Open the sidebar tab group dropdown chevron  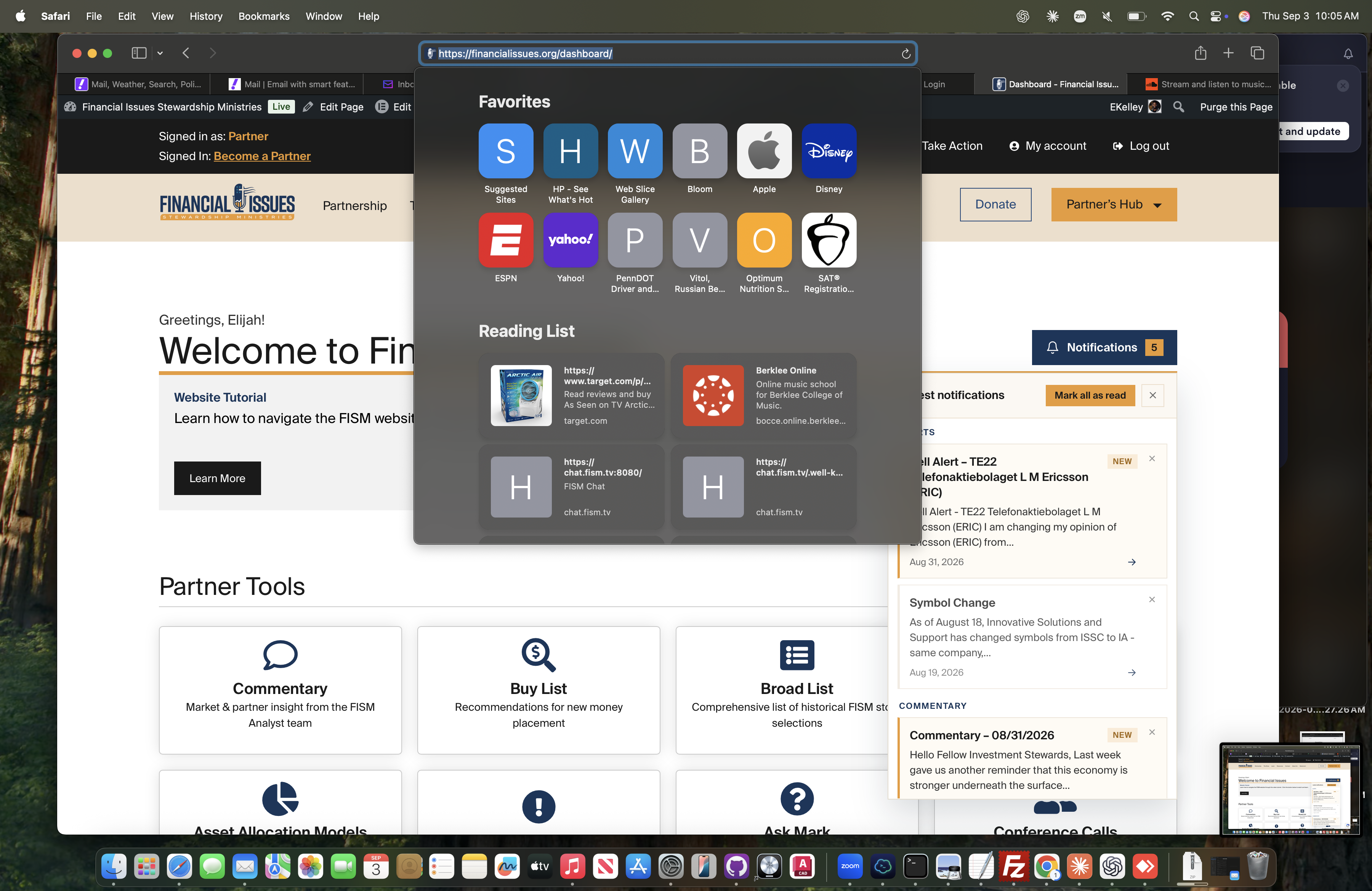coord(160,53)
